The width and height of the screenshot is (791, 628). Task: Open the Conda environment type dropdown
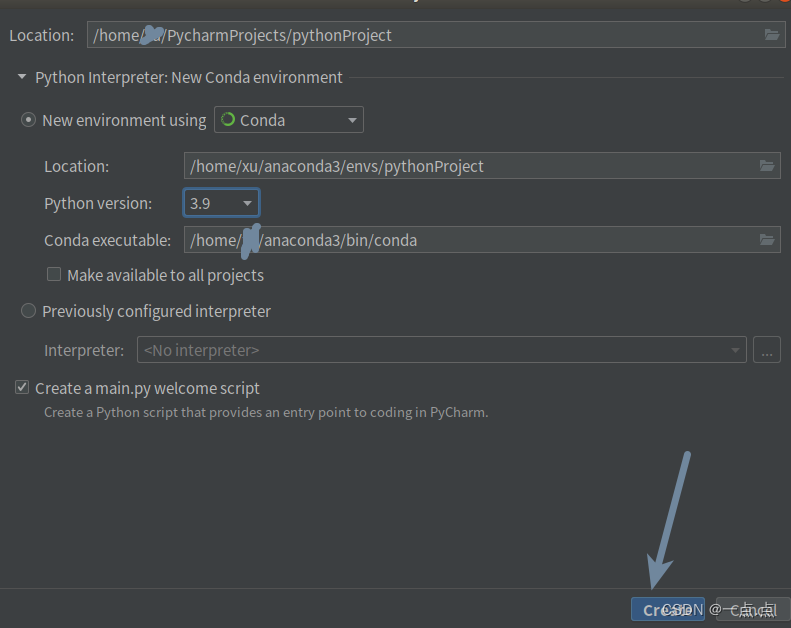click(x=289, y=120)
